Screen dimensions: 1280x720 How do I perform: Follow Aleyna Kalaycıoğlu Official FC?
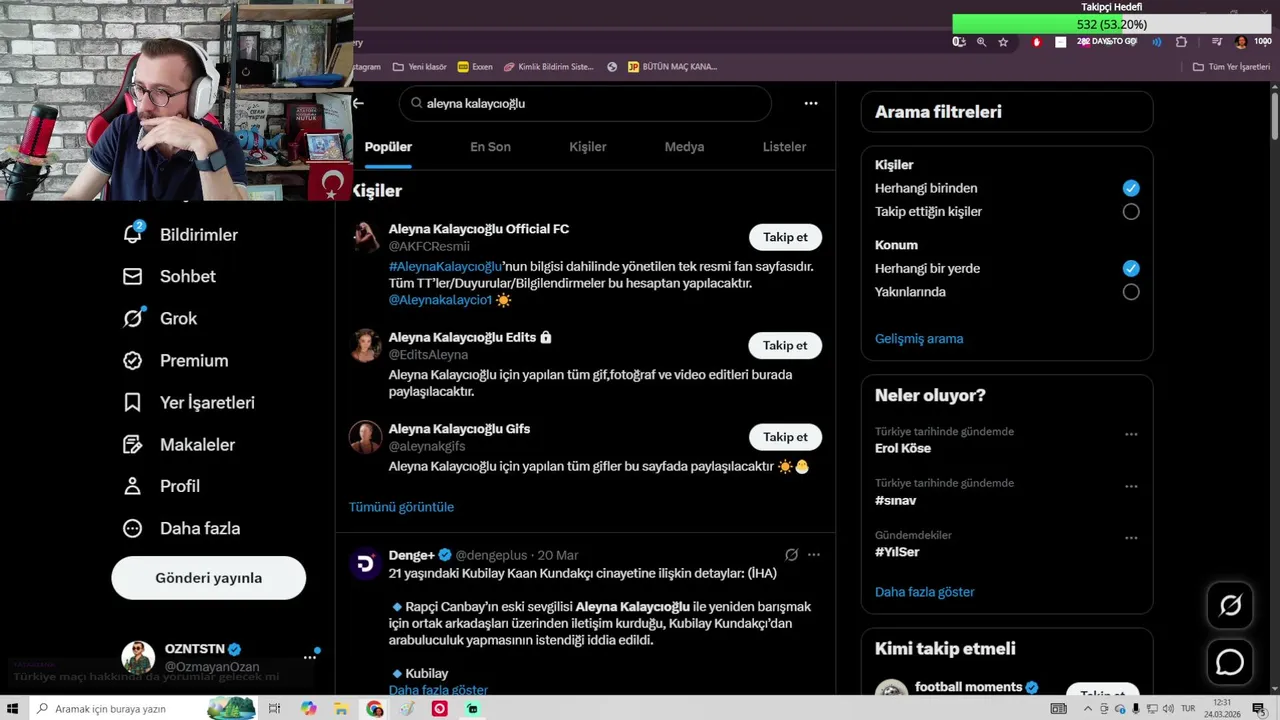pos(785,237)
